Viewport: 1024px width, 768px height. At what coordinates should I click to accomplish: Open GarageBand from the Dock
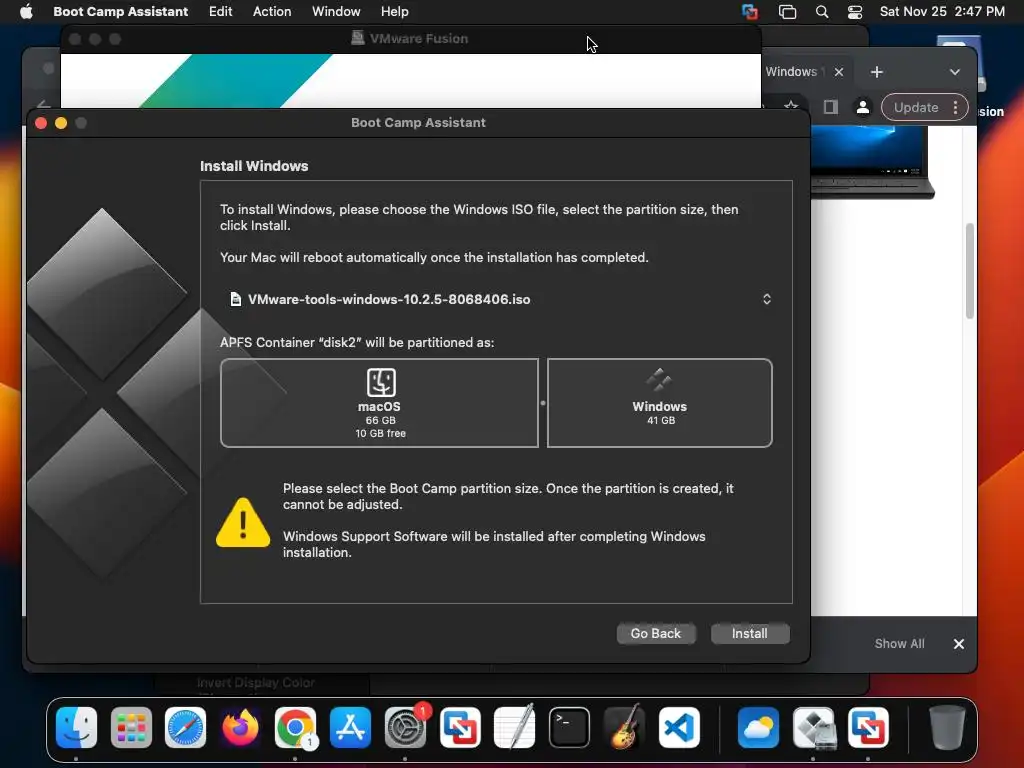click(x=624, y=727)
